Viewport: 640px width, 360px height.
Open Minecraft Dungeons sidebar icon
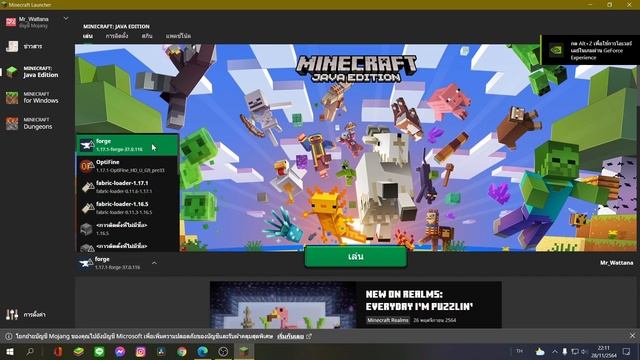12,123
